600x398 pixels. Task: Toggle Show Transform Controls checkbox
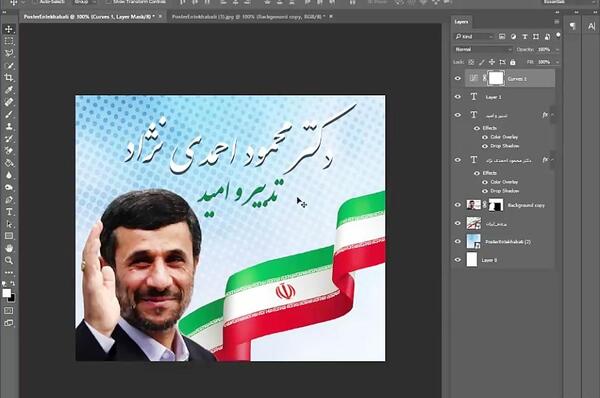tap(109, 2)
